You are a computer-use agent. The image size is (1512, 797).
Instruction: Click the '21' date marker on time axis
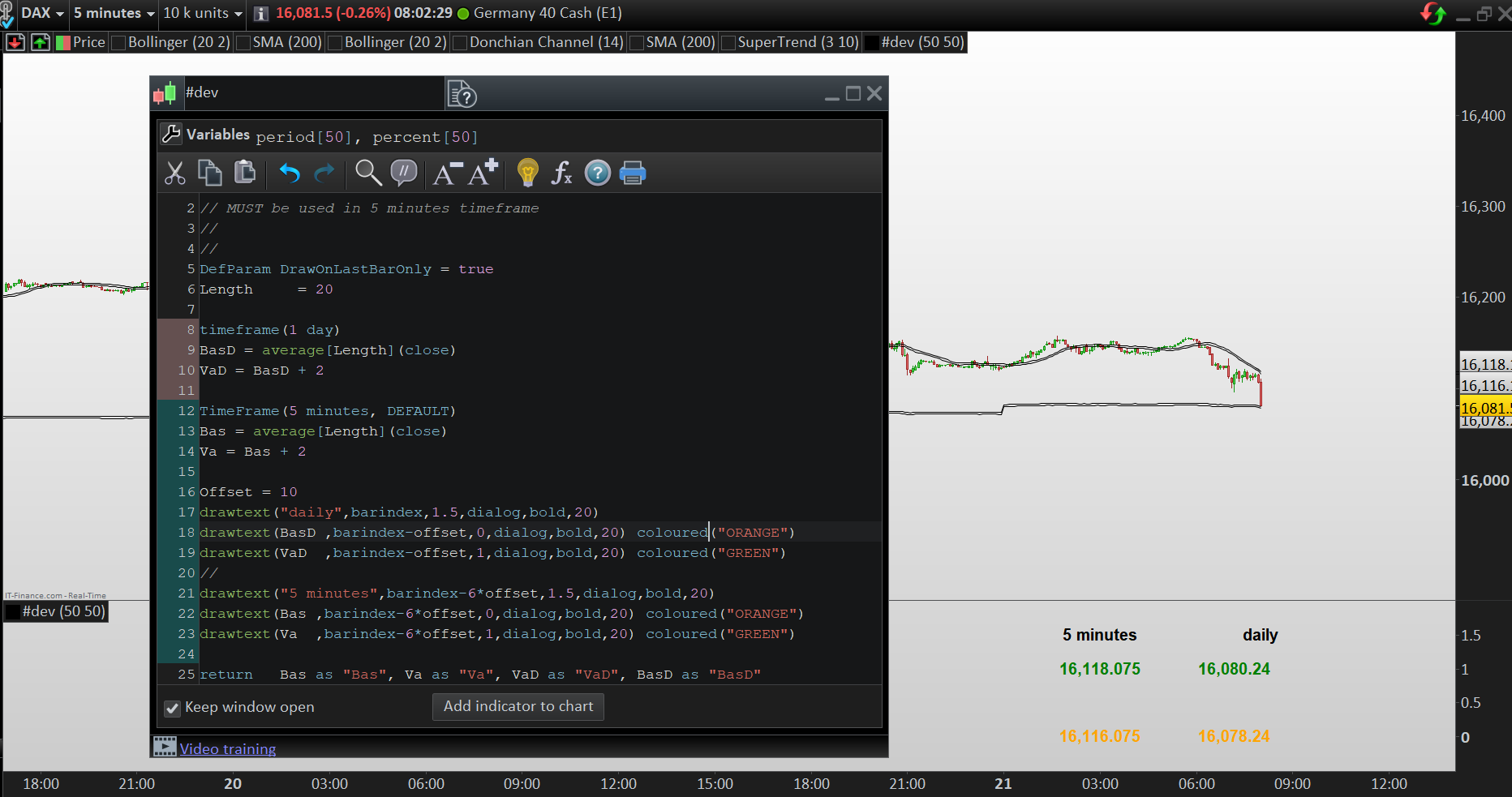pyautogui.click(x=1003, y=784)
